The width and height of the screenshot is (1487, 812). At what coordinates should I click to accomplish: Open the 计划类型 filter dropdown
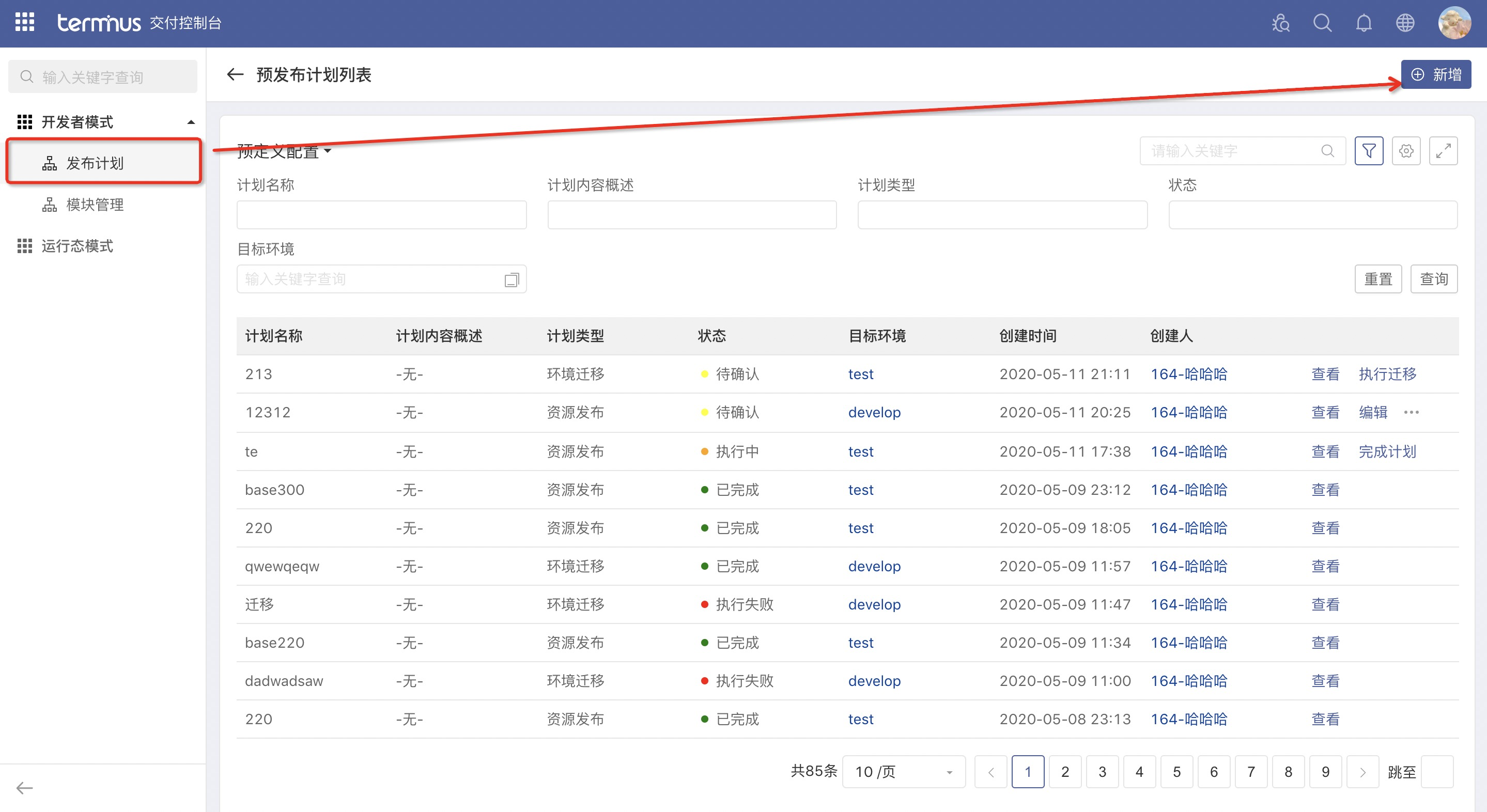1003,215
